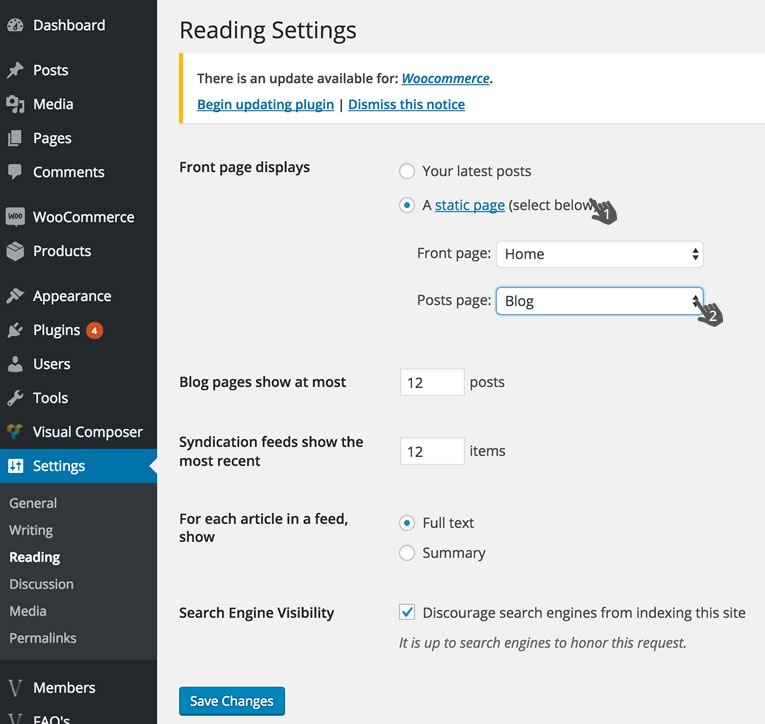Viewport: 765px width, 724px height.
Task: Select the Full text radio button
Action: (407, 523)
